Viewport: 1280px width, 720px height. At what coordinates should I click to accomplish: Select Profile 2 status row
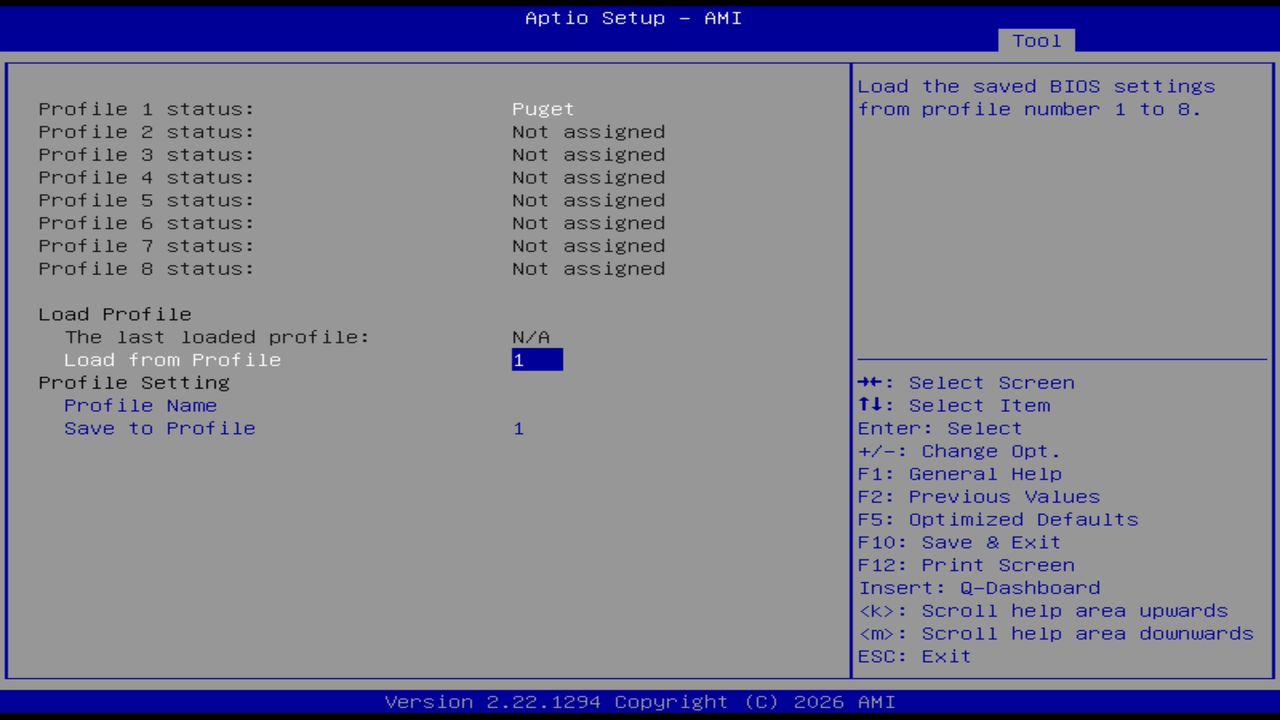[145, 131]
